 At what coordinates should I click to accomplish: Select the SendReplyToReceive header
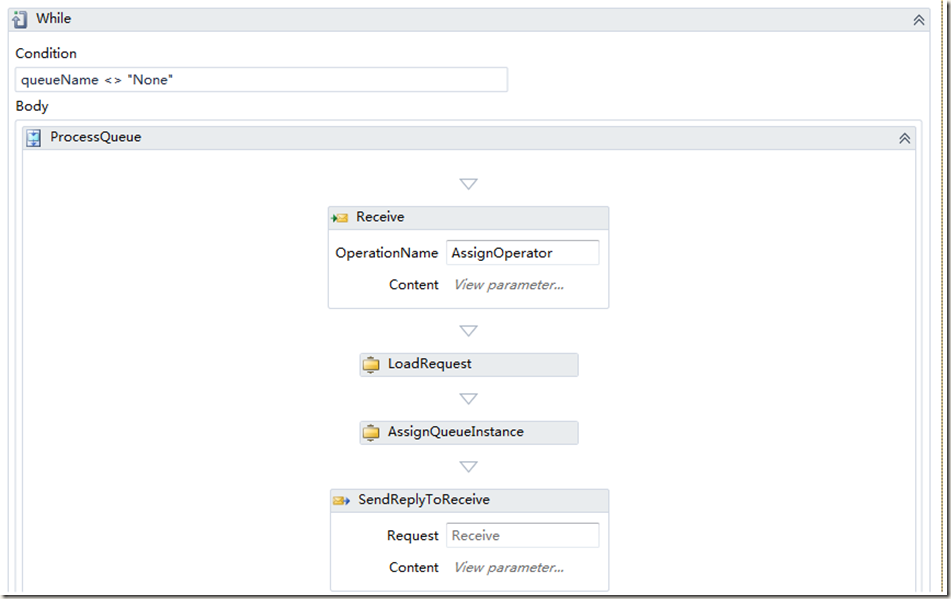pos(469,500)
